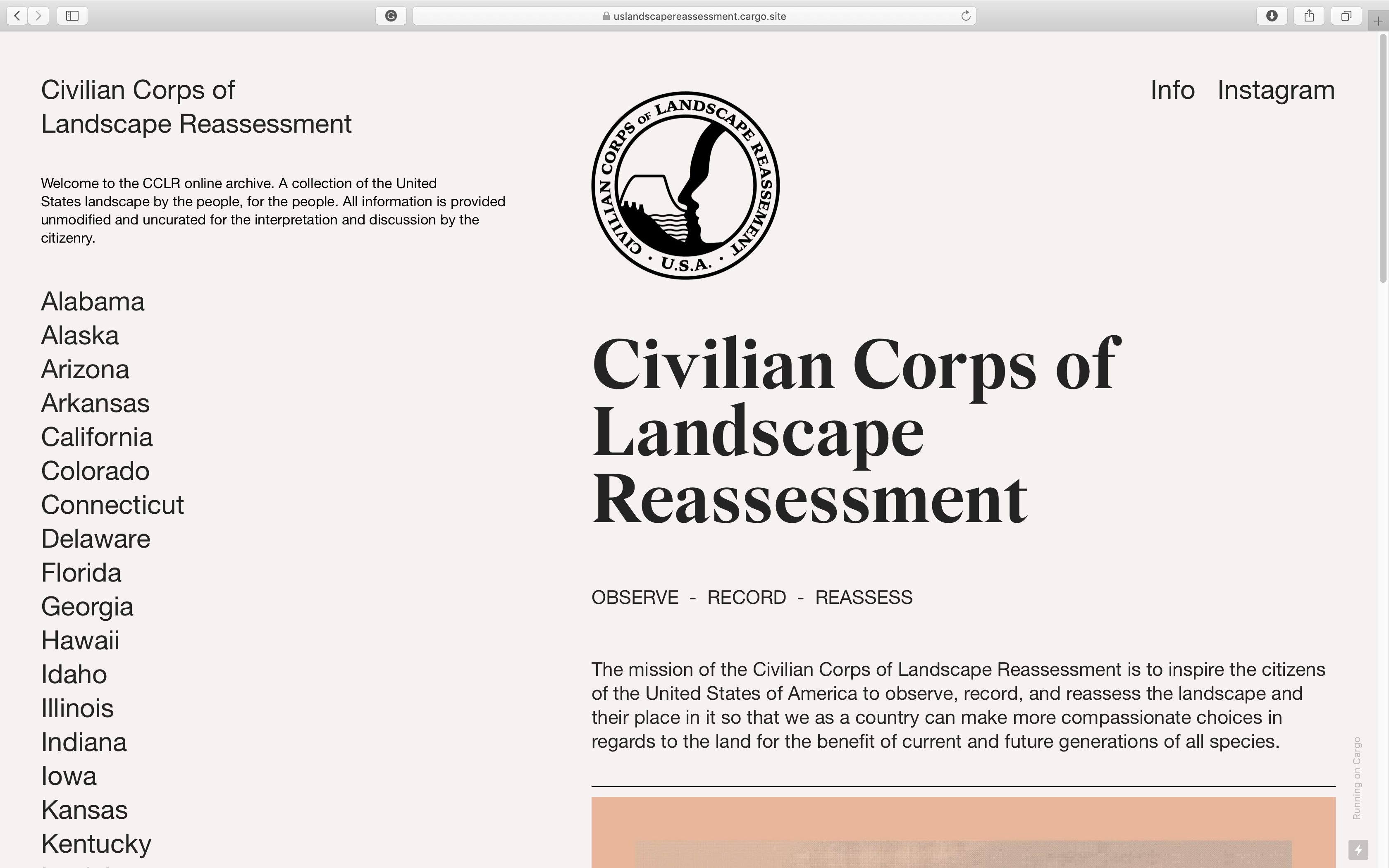The image size is (1389, 868).
Task: Click the peach-colored image below the mission text
Action: (x=963, y=832)
